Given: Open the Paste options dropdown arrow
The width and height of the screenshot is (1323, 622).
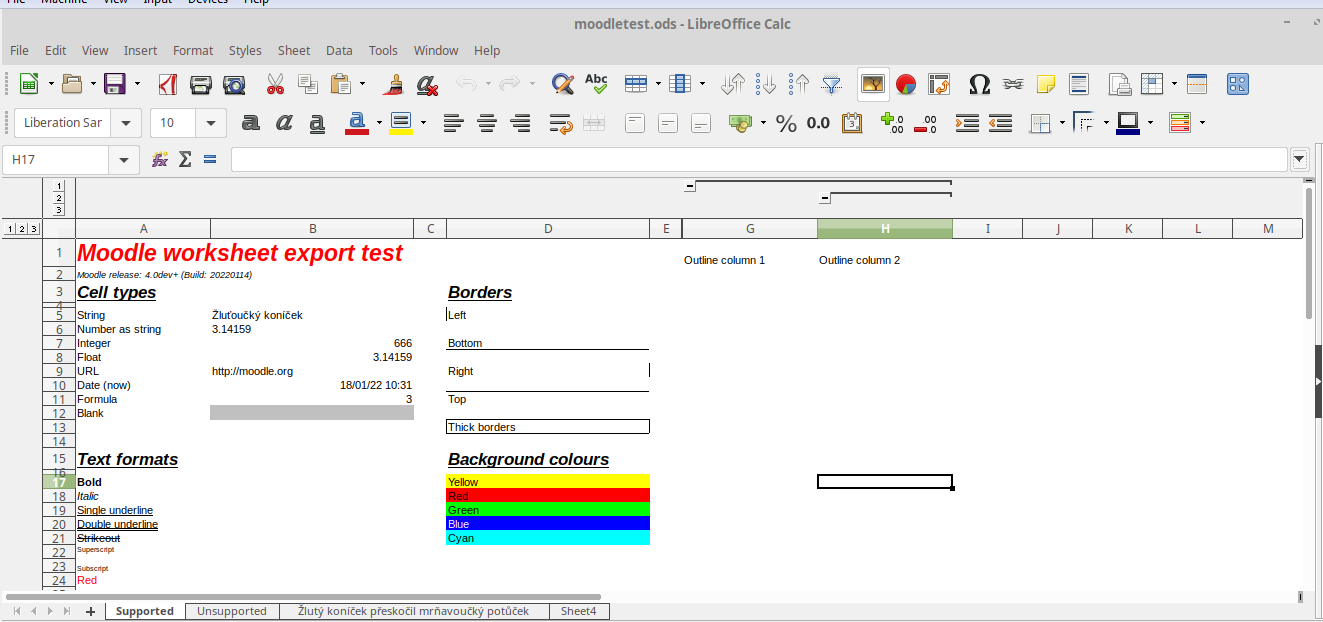Looking at the screenshot, I should (362, 84).
